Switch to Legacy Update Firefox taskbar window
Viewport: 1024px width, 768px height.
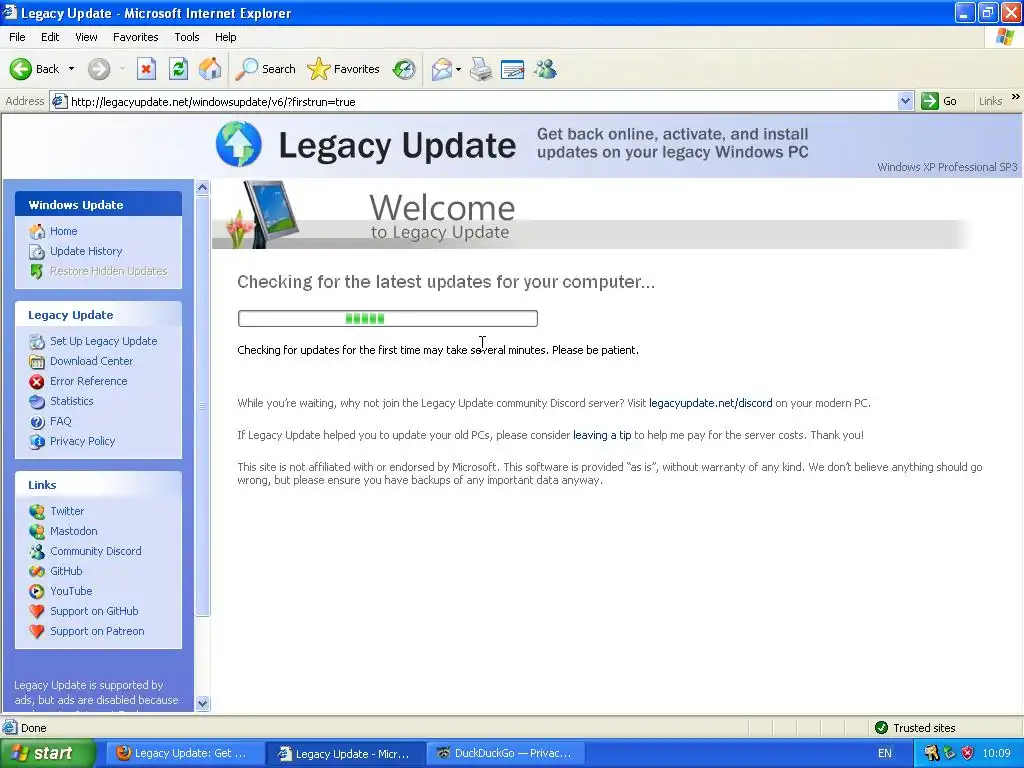point(184,753)
